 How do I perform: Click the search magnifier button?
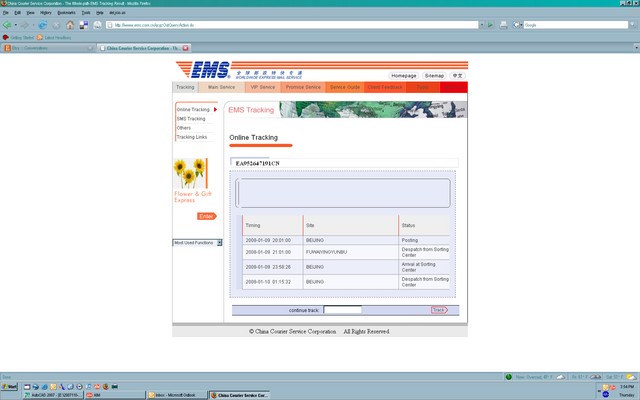[x=633, y=25]
